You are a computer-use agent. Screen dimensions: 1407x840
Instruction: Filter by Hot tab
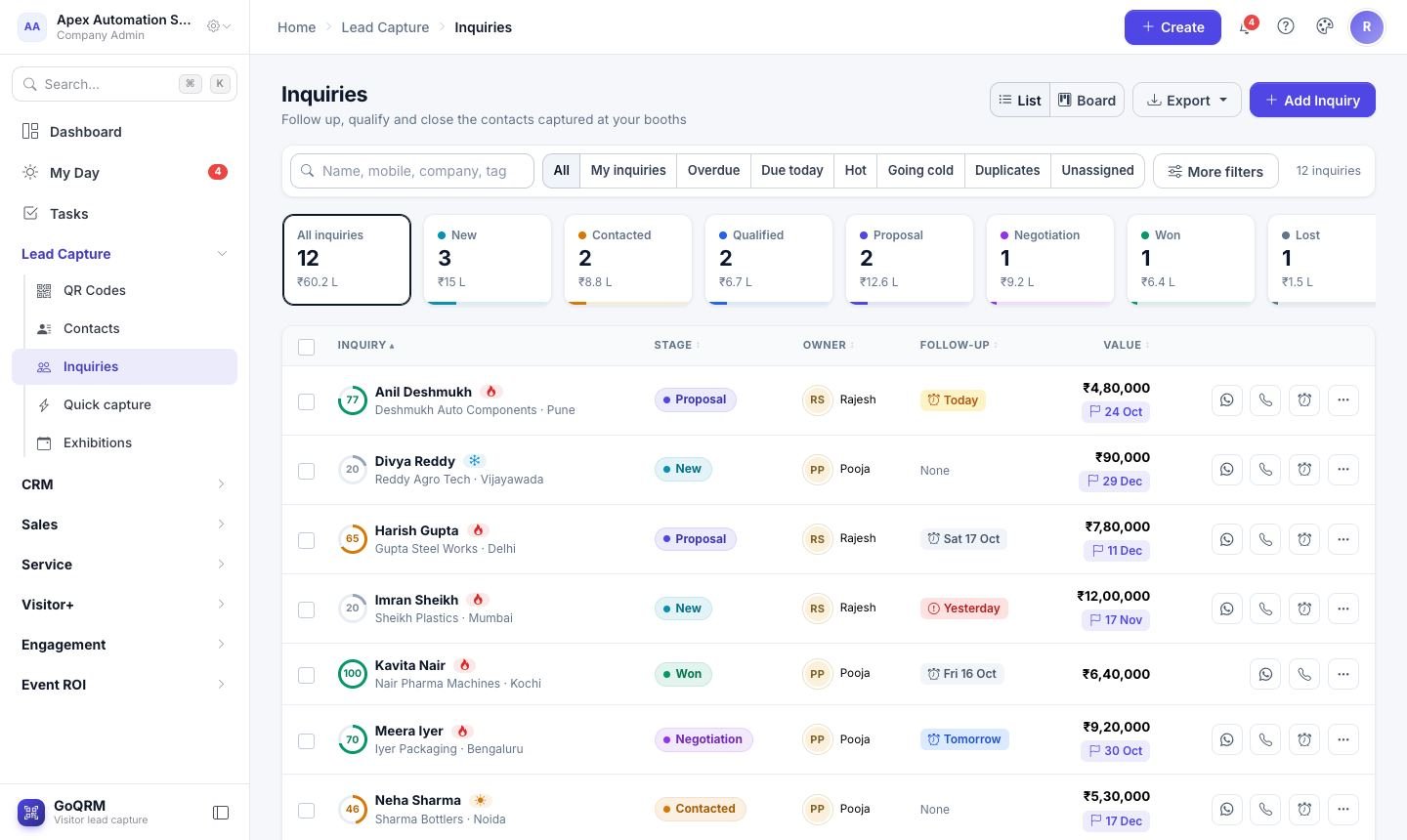point(855,170)
